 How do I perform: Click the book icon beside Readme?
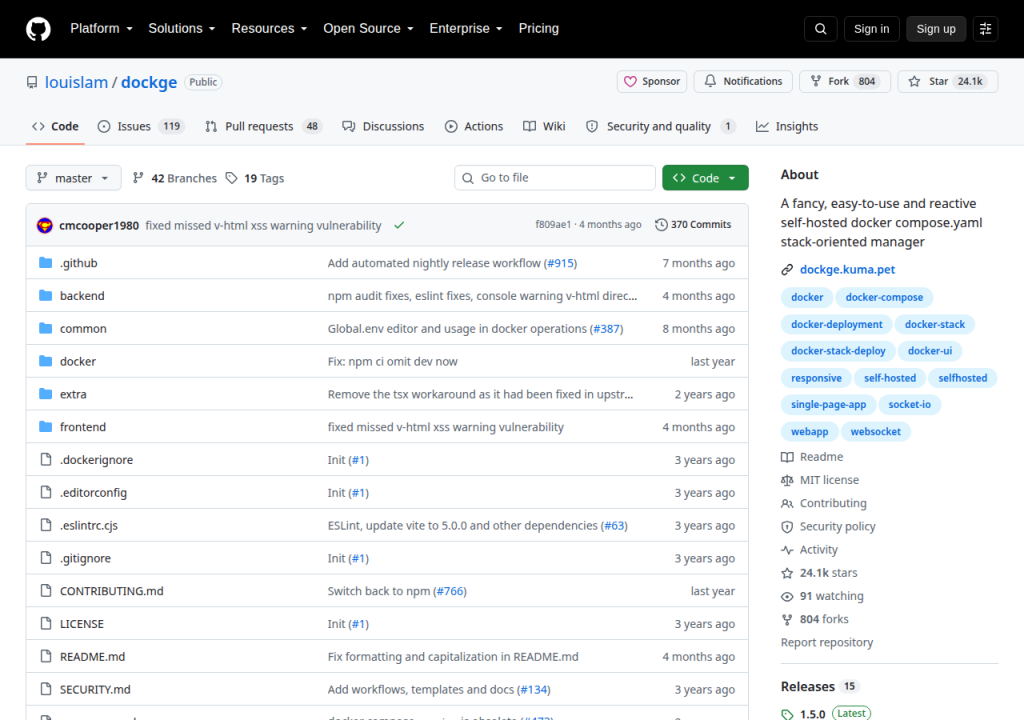tap(787, 457)
